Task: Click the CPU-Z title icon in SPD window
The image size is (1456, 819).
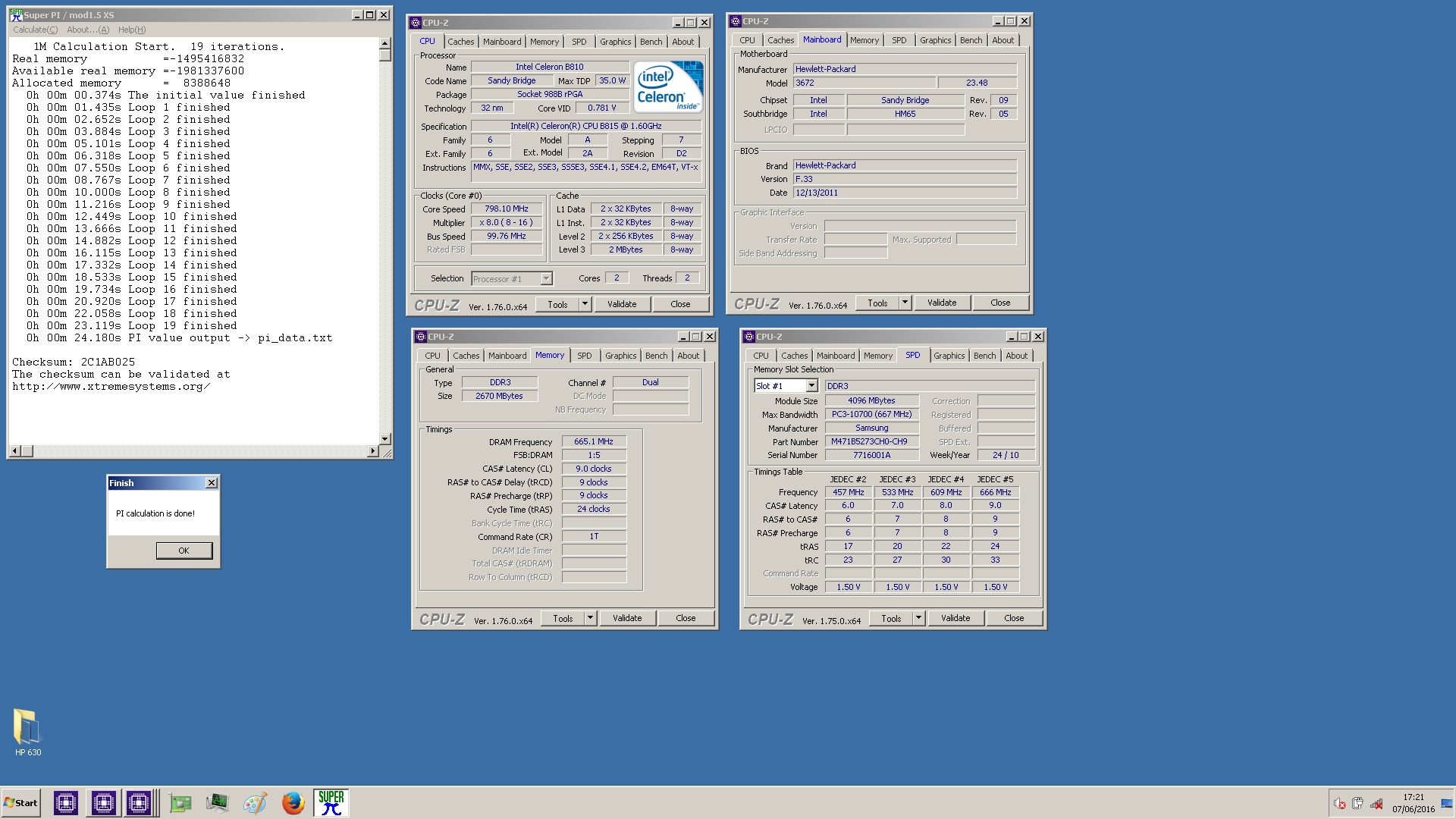Action: click(x=749, y=337)
